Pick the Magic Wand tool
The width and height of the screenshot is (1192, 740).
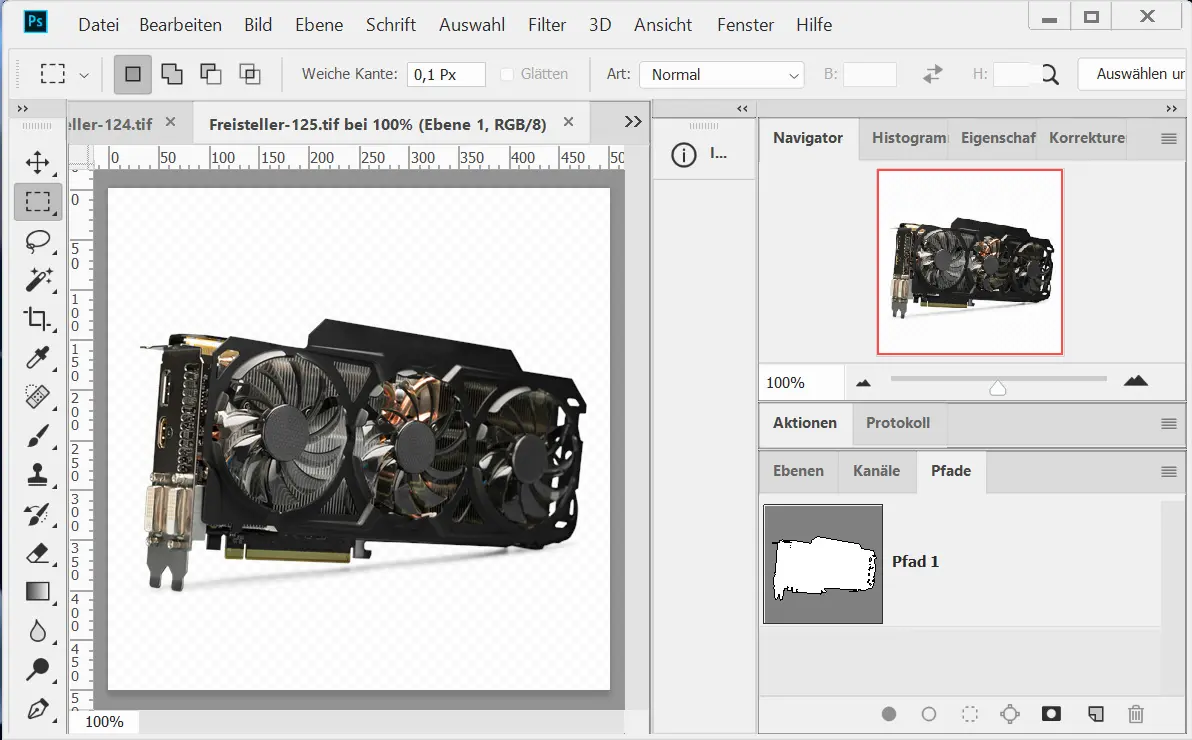pos(38,280)
